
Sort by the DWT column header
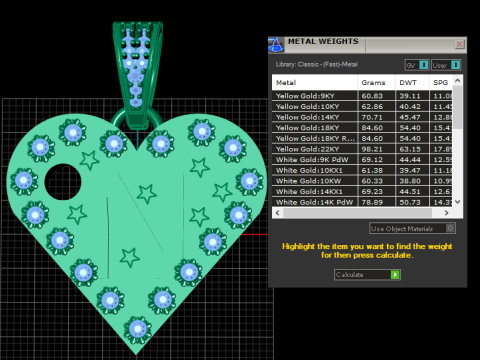tap(412, 83)
